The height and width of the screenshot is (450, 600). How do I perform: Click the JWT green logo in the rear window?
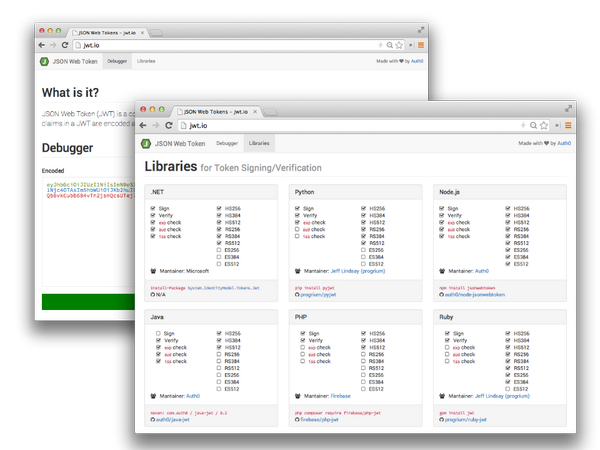[44, 61]
